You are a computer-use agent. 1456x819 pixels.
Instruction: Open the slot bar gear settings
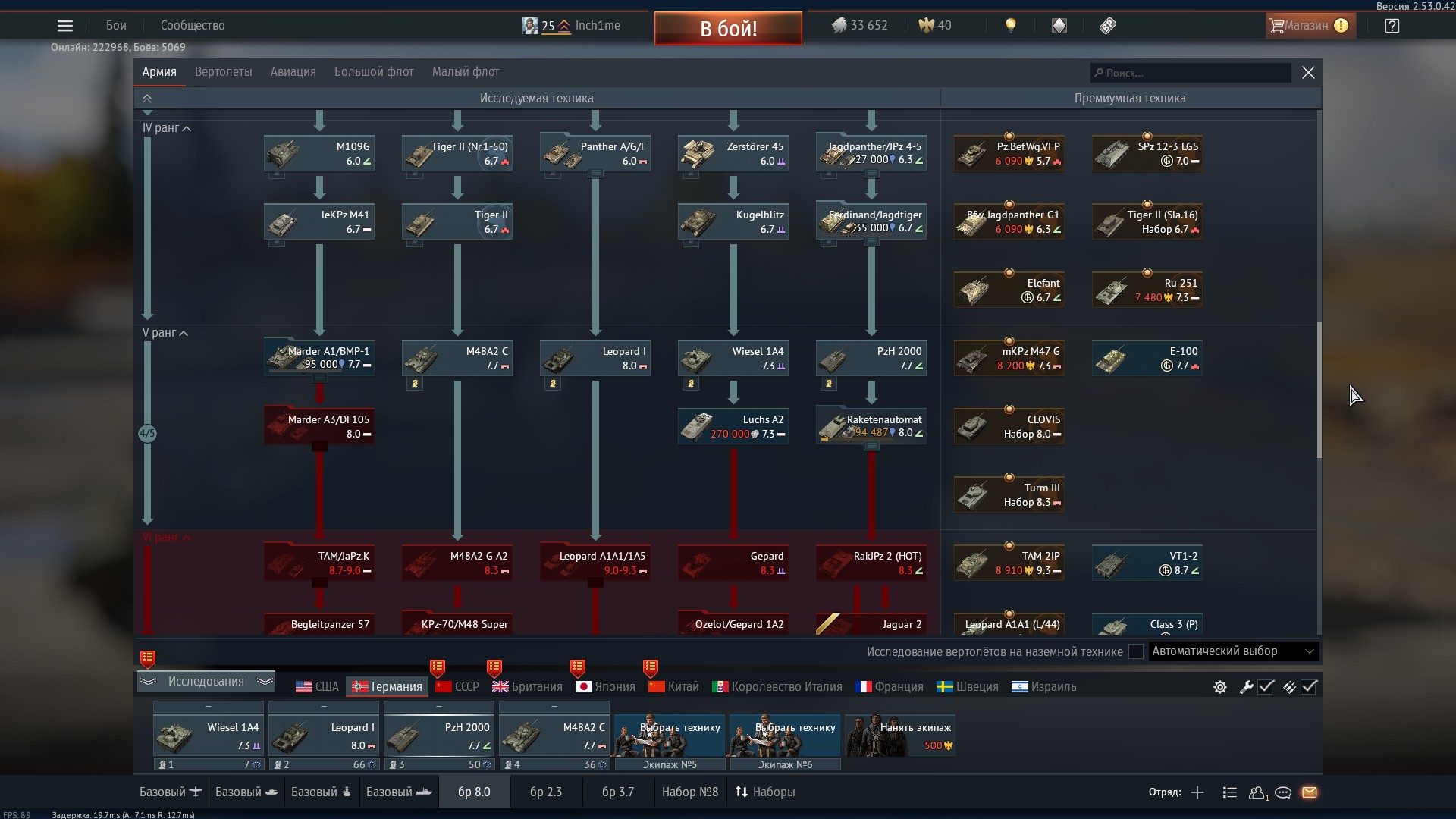(x=1220, y=687)
